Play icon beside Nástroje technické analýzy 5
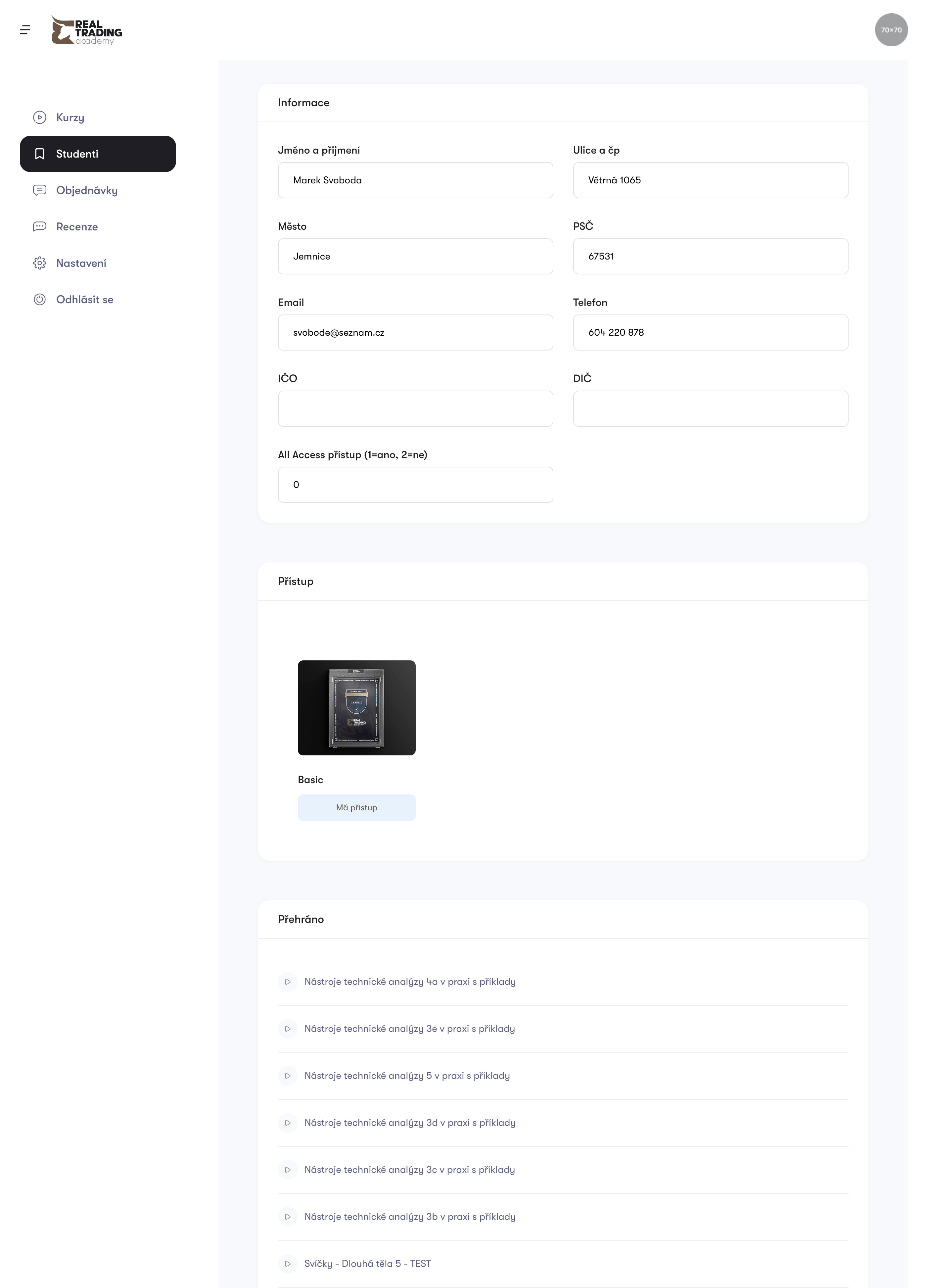 288,1075
